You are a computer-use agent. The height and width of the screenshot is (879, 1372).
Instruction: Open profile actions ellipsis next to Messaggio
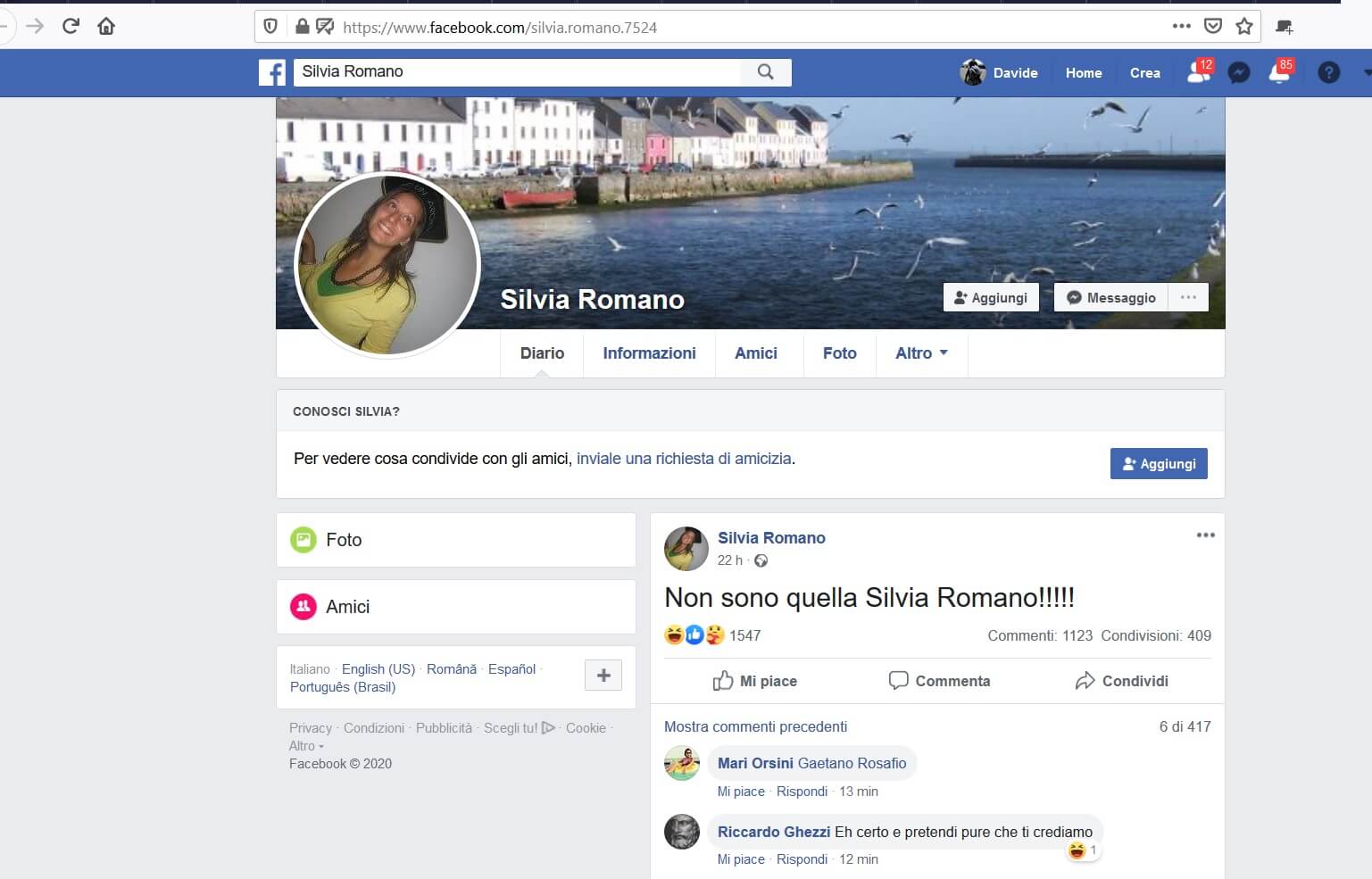[x=1188, y=297]
